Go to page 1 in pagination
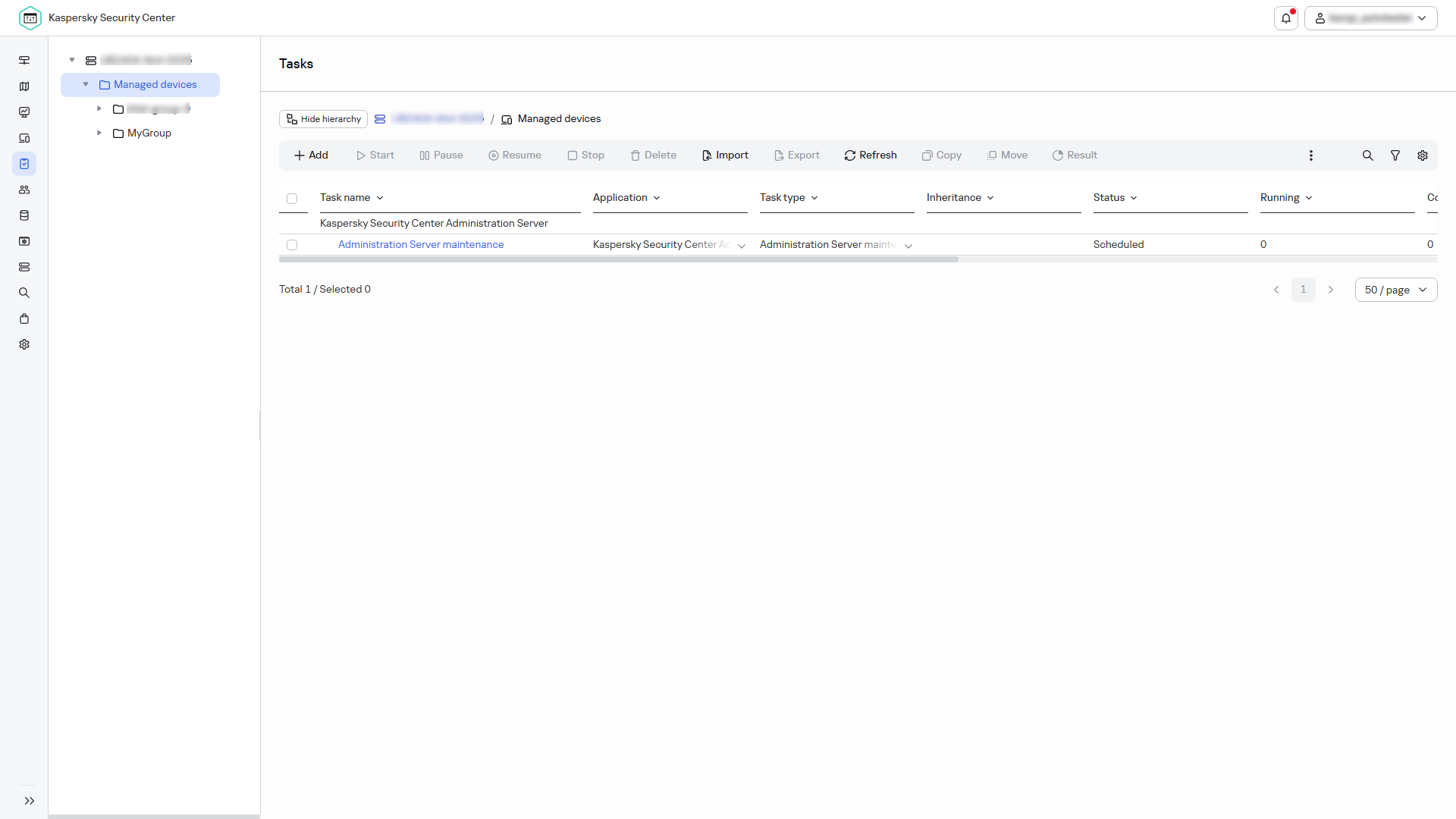The image size is (1456, 819). (1304, 290)
